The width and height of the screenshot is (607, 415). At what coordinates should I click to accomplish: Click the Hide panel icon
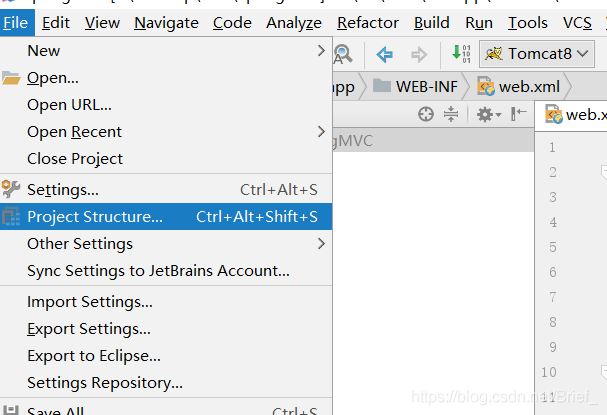click(518, 115)
